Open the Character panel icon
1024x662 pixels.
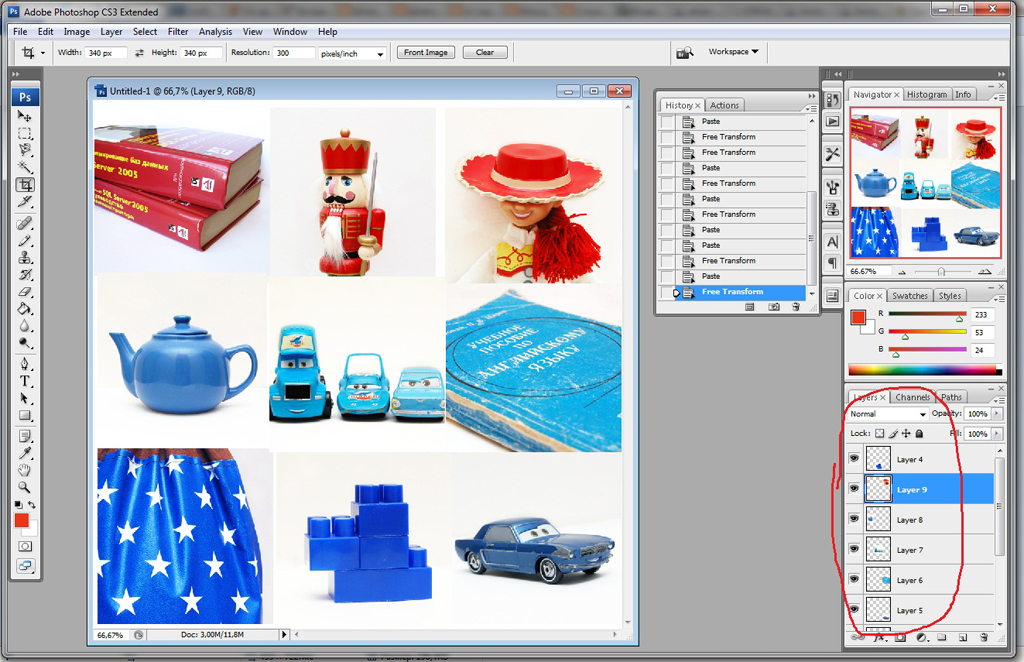click(x=832, y=242)
